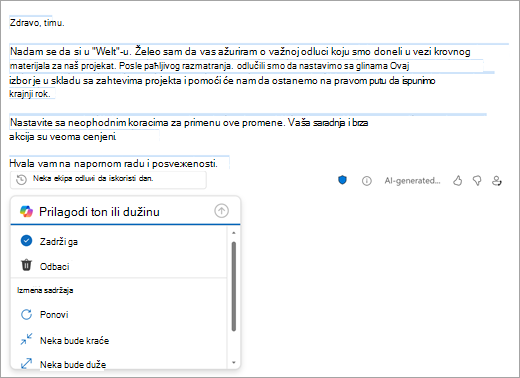Screen dimensions: 520x378
Task: Click the Izmena sadržaja header text
Action: [x=45, y=290]
